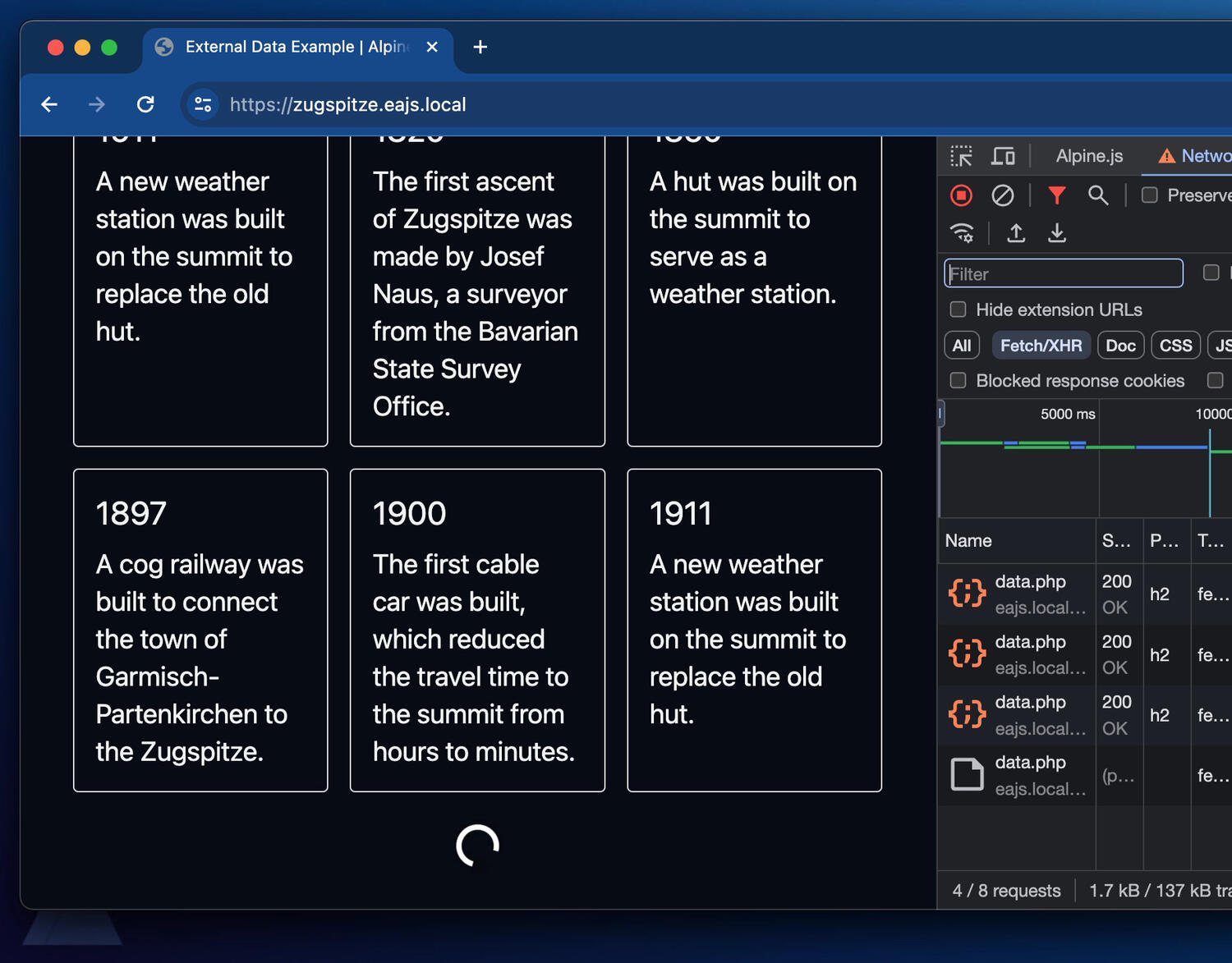Screen dimensions: 1232x963
Task: Click the Status column header
Action: [x=1117, y=540]
